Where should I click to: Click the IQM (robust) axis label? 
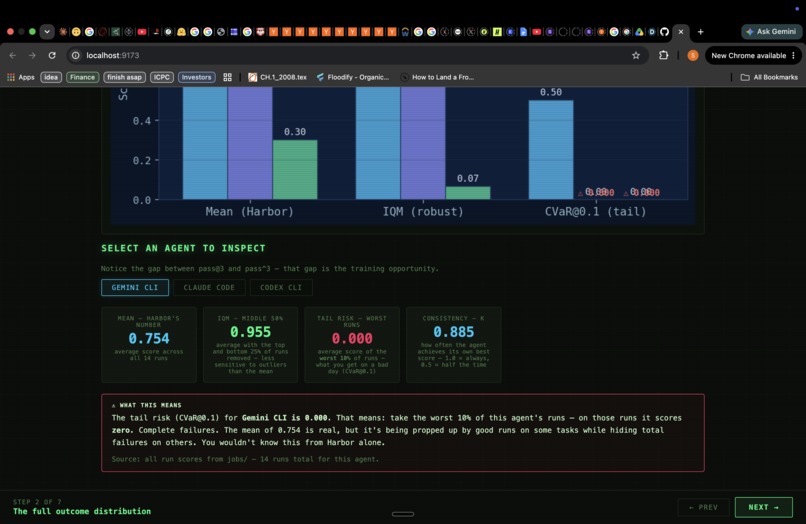click(x=423, y=211)
